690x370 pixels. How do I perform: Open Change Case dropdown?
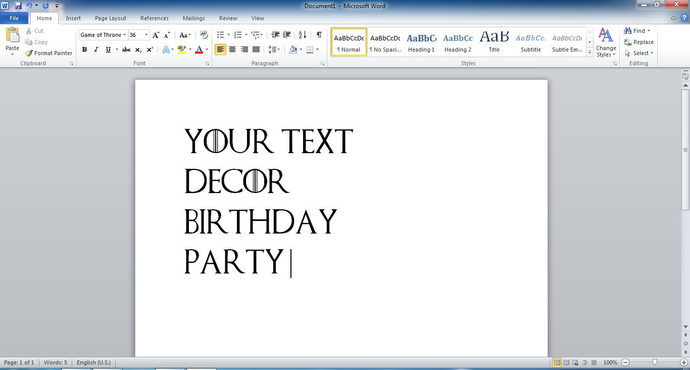tap(185, 35)
